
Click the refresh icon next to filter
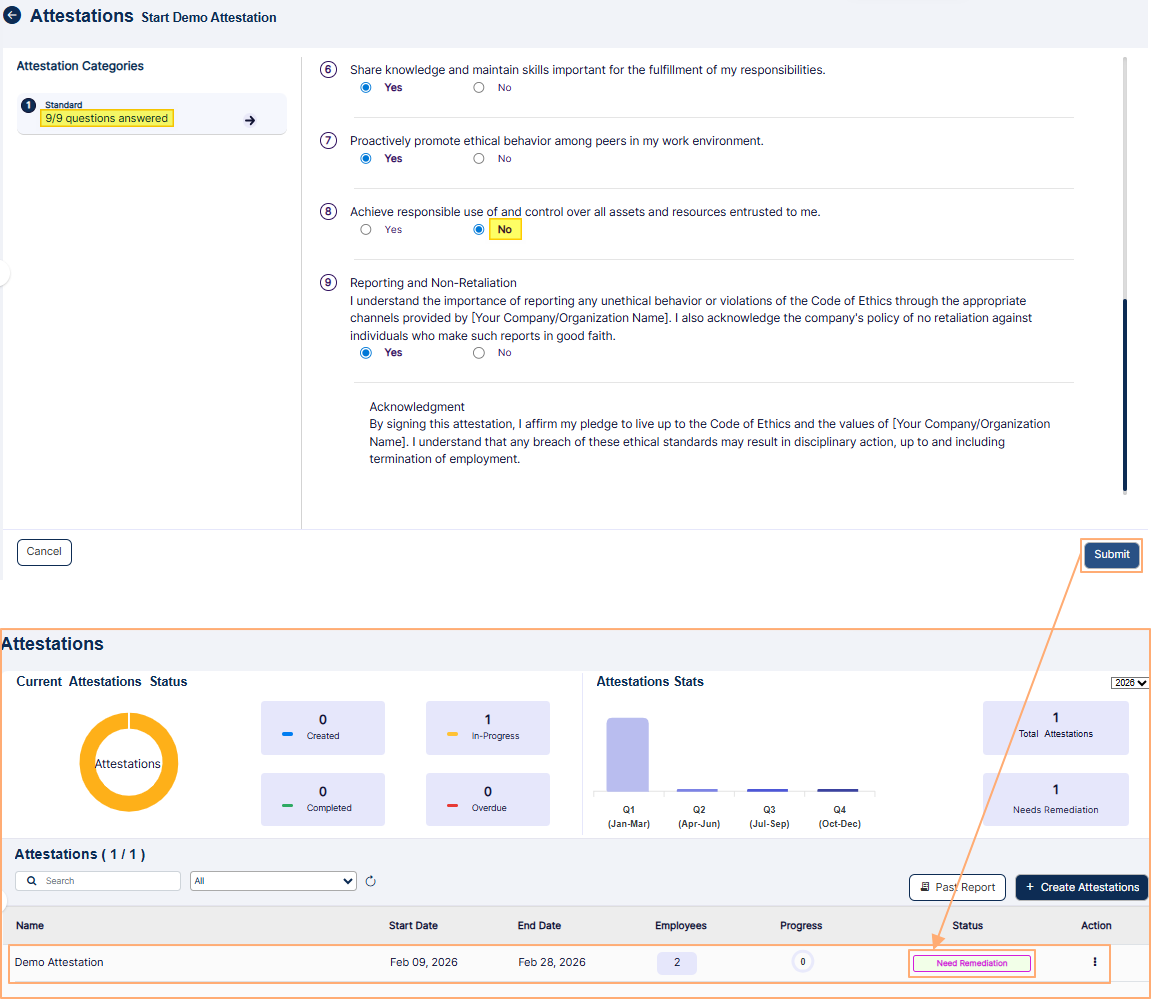pos(370,881)
